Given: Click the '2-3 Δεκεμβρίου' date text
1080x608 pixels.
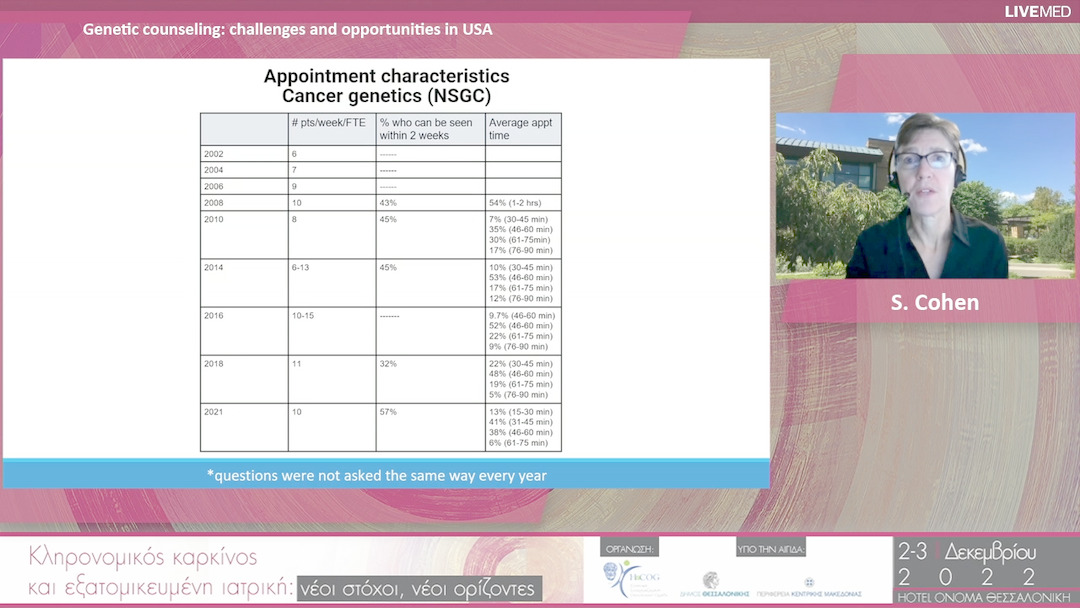Looking at the screenshot, I should click(x=967, y=552).
